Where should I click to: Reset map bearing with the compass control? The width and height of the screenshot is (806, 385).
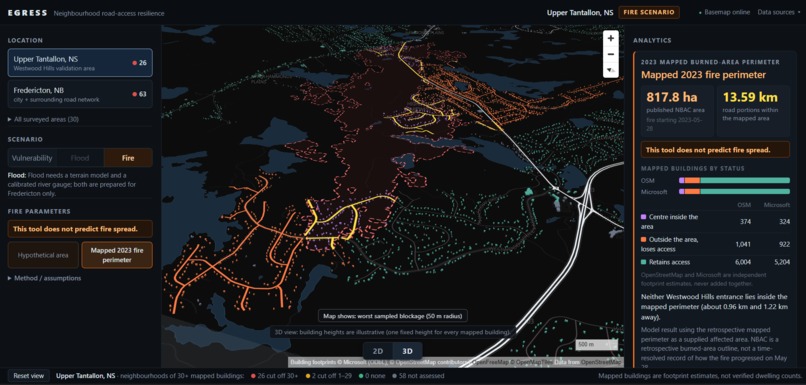tap(611, 69)
